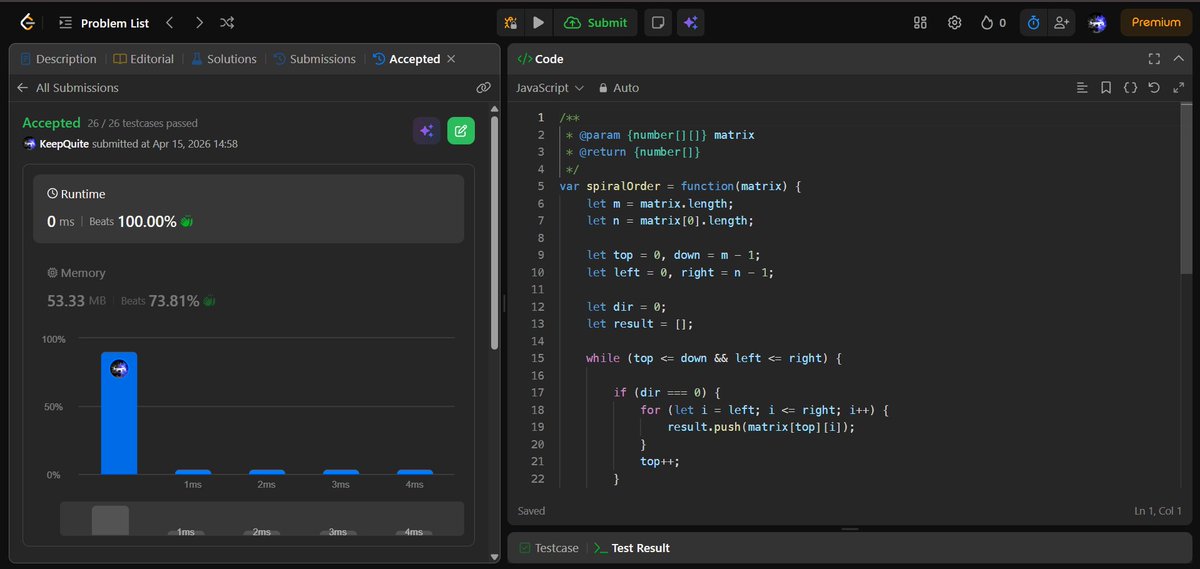The height and width of the screenshot is (569, 1200).
Task: Switch to the Solutions tab
Action: pos(224,59)
